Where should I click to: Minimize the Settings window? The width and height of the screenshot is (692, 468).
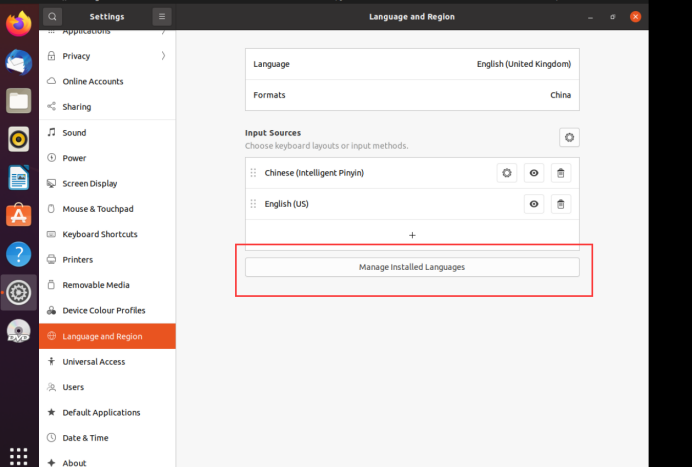tap(590, 17)
